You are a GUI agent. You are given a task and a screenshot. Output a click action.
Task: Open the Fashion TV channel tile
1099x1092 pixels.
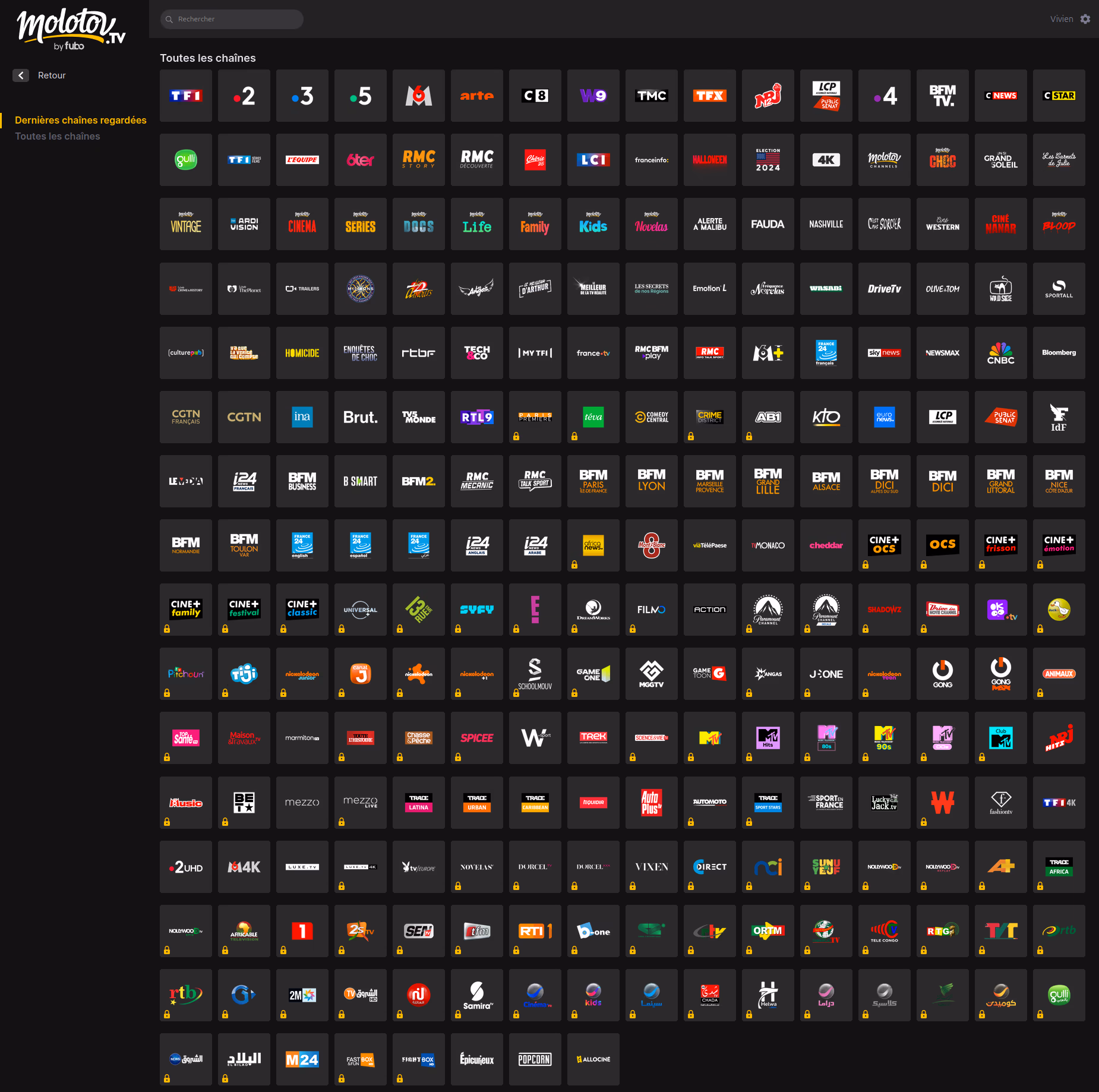(1001, 803)
